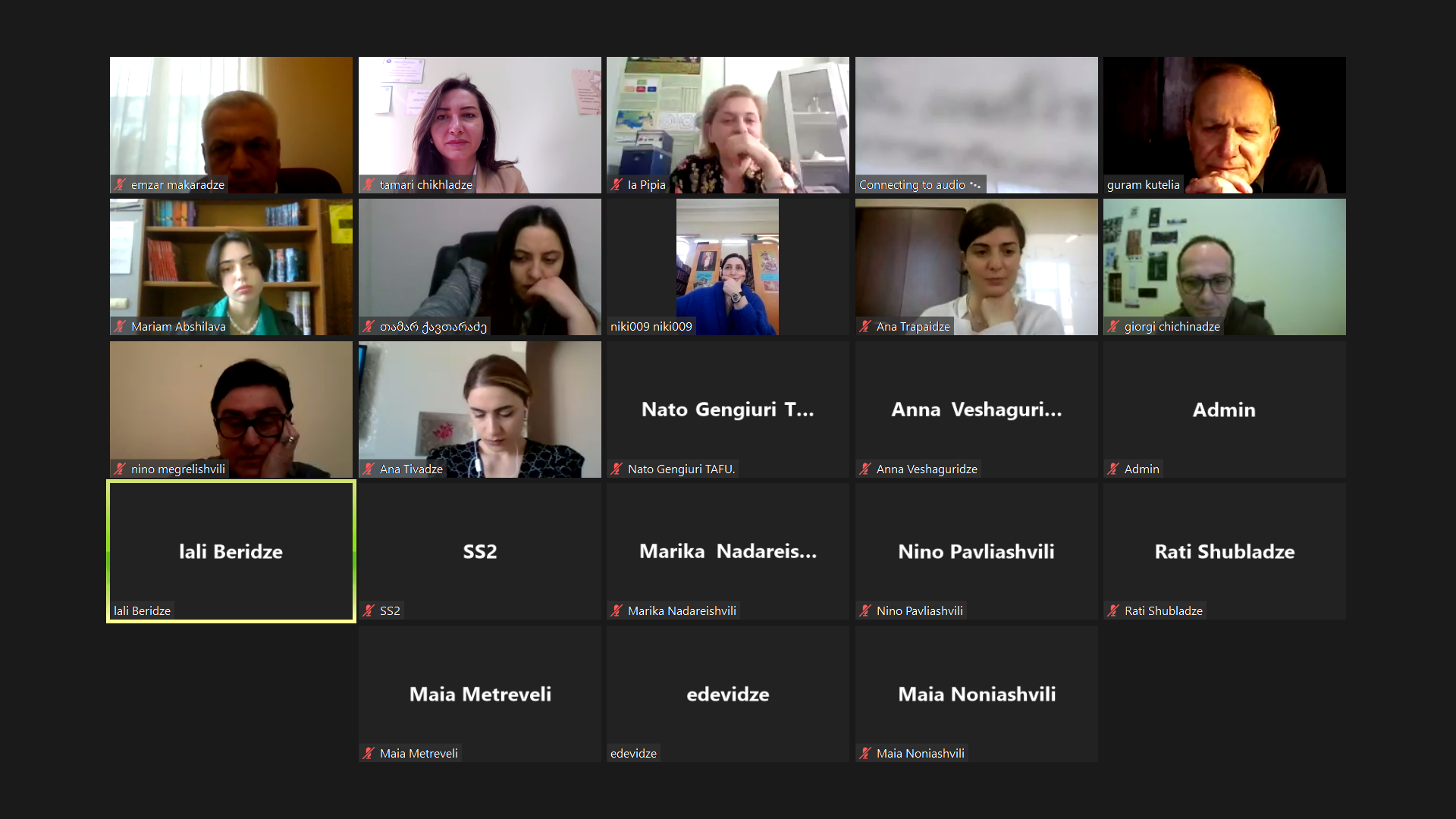Click muted mic icon beside Mariam Abshilava

(x=120, y=326)
